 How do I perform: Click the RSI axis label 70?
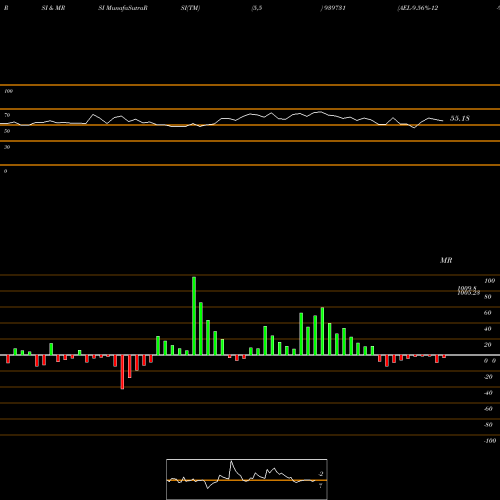(x=7, y=115)
